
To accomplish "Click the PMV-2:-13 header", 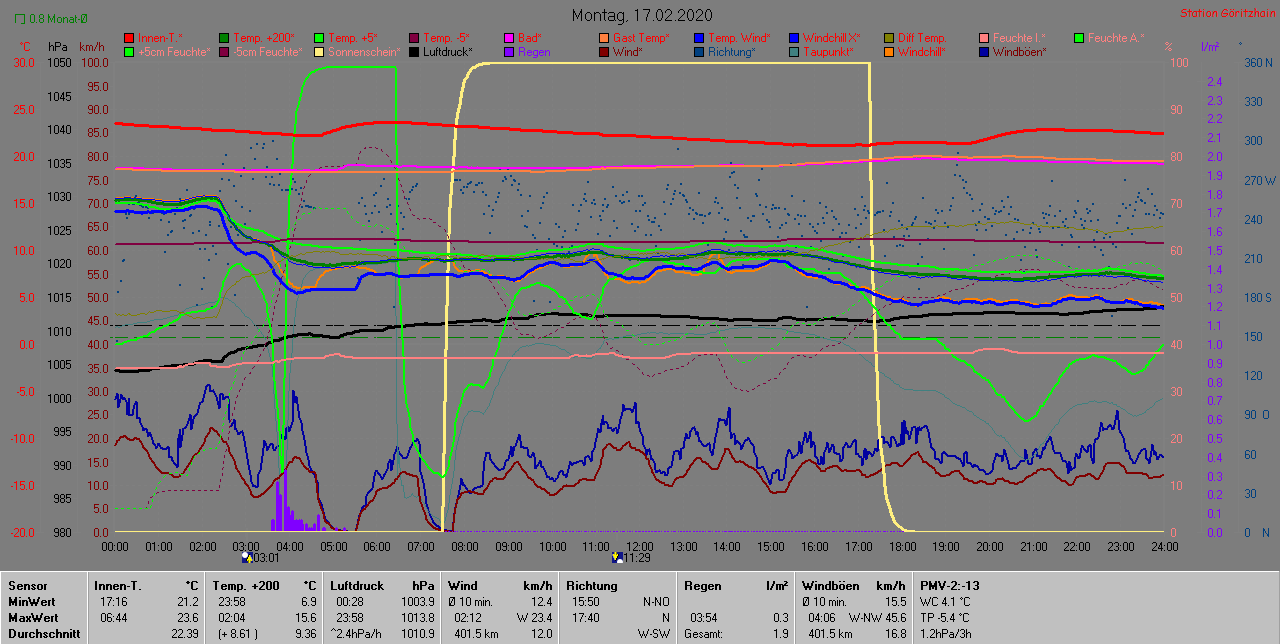I will (x=948, y=585).
